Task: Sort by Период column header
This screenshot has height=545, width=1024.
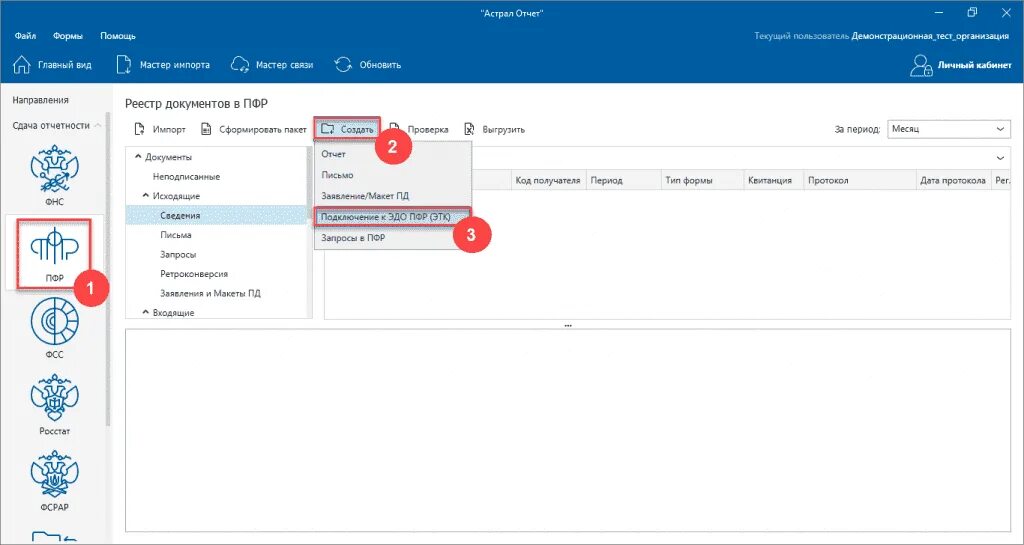Action: pyautogui.click(x=623, y=180)
